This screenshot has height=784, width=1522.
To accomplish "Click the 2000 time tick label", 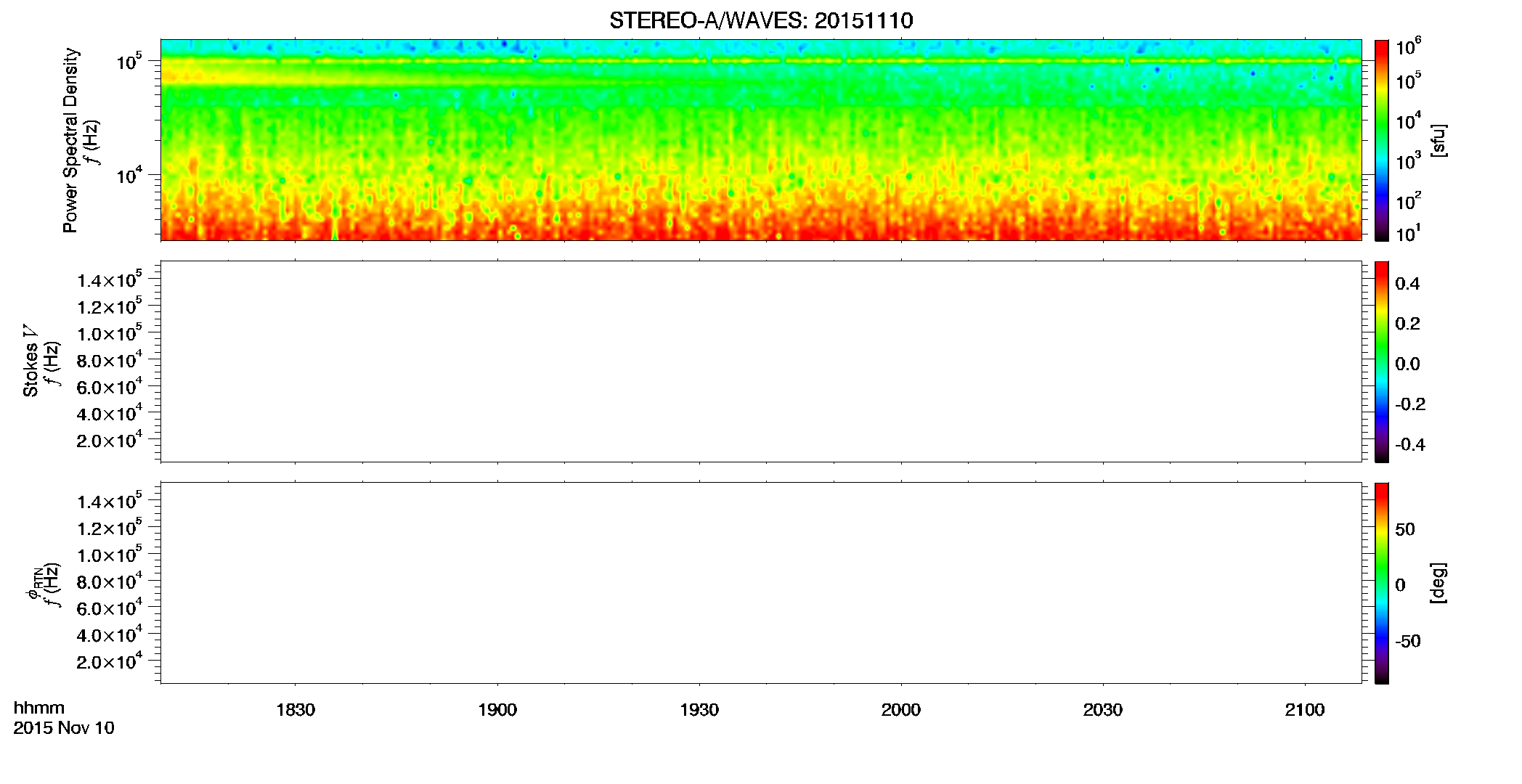I will 901,710.
